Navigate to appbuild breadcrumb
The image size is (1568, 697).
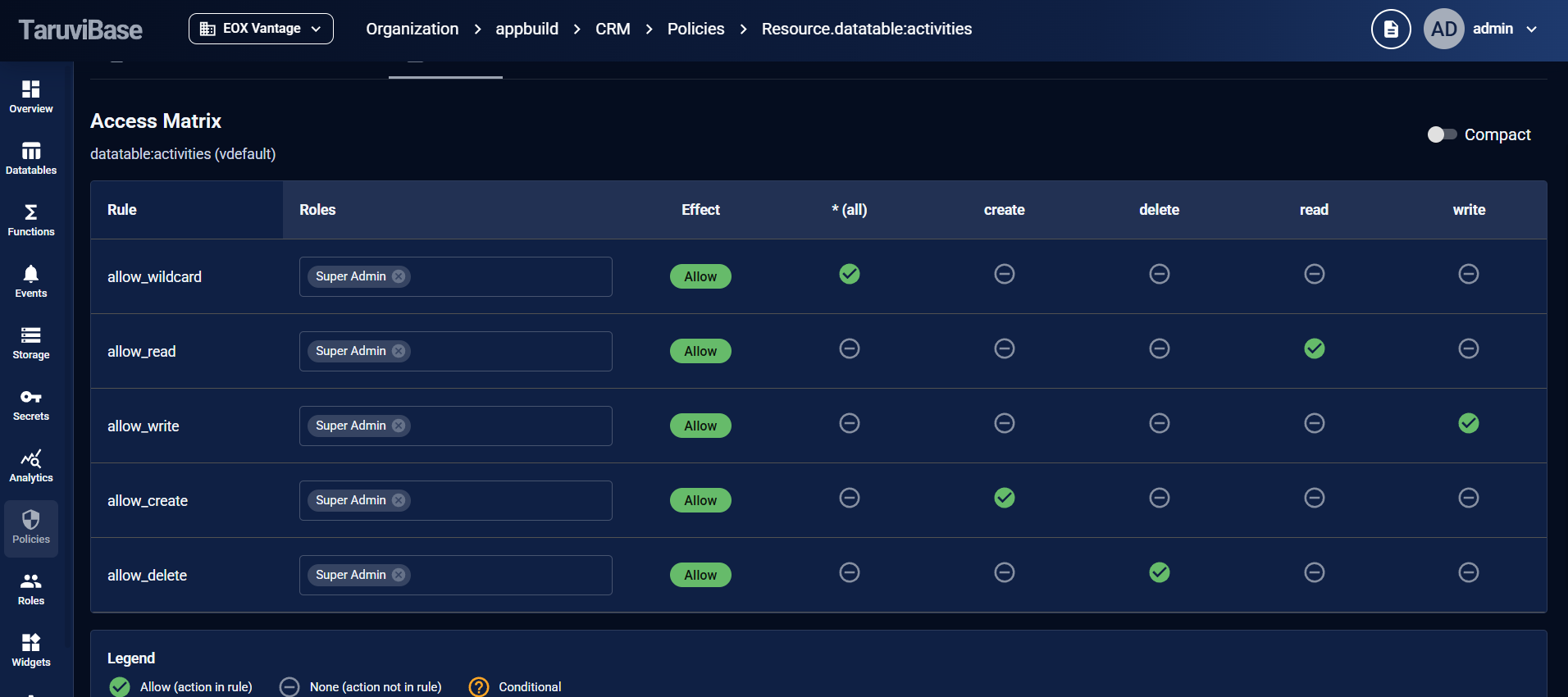[x=526, y=29]
